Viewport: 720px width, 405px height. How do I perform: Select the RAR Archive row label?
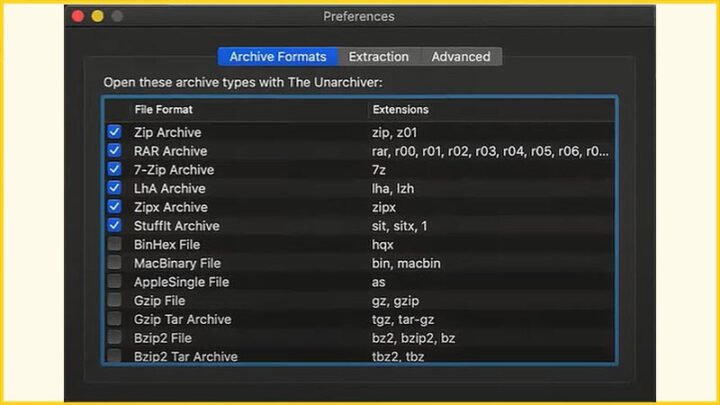click(170, 151)
